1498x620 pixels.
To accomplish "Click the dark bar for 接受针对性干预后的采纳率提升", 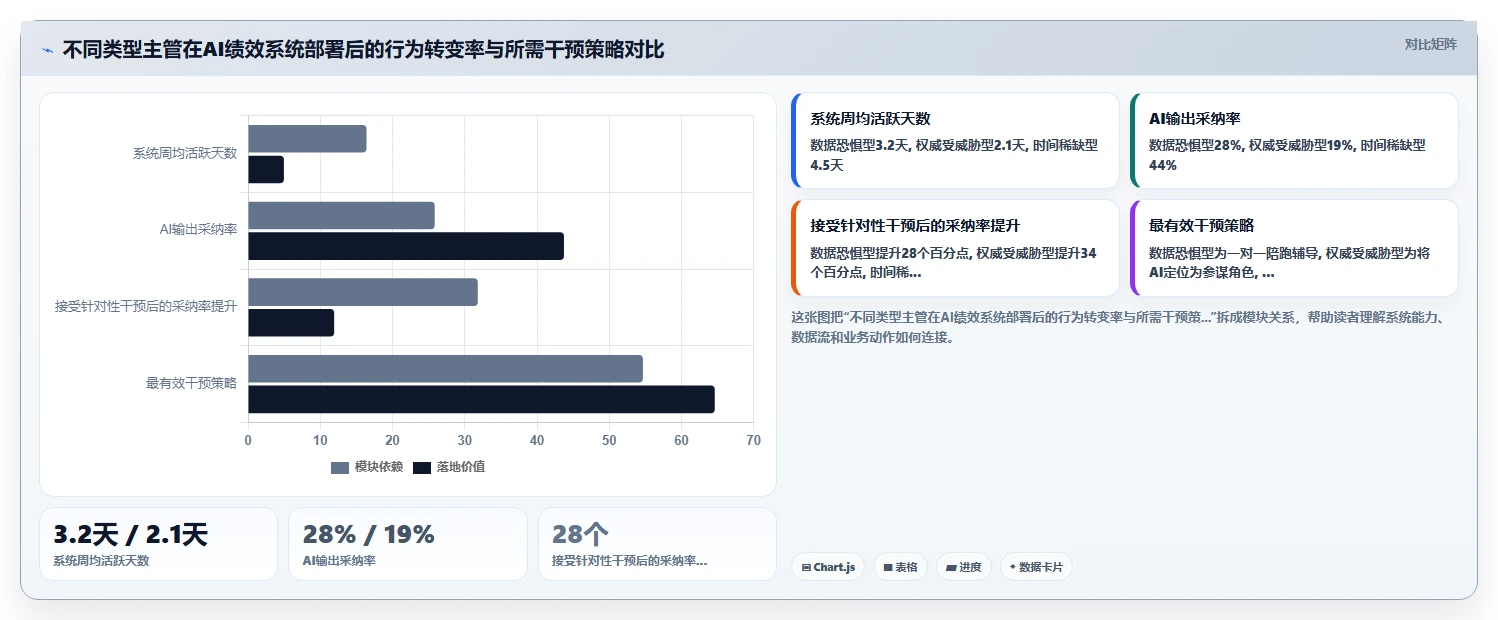I will click(x=291, y=323).
